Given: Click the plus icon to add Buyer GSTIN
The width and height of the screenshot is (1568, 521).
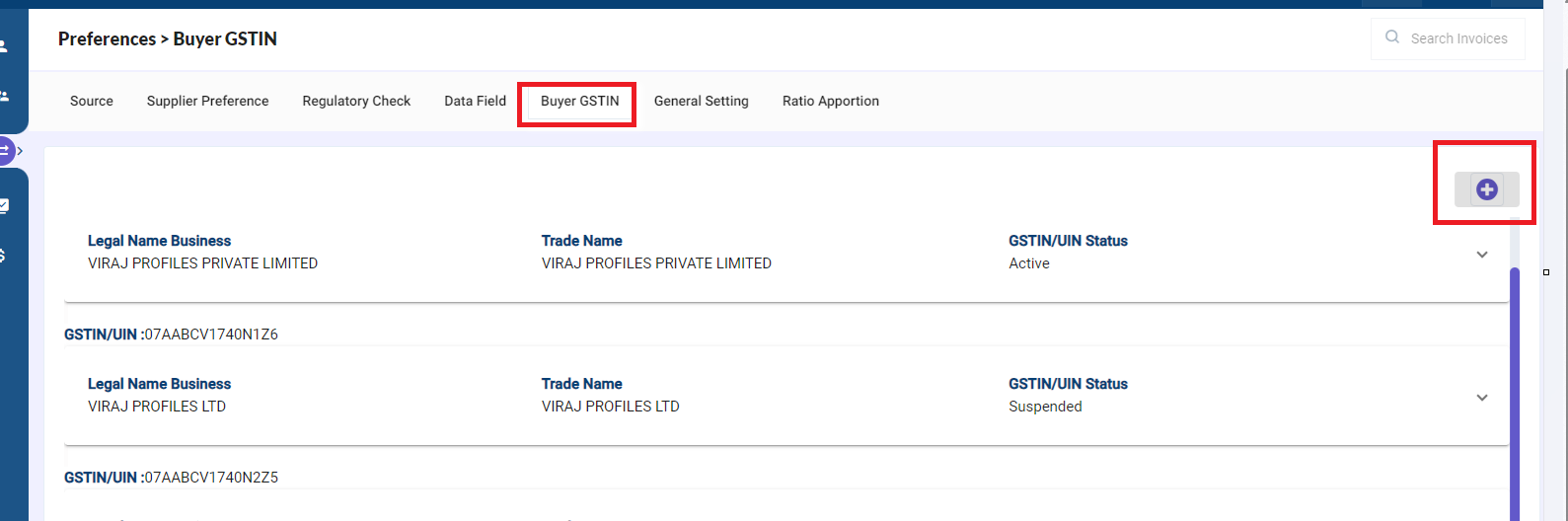Looking at the screenshot, I should pyautogui.click(x=1487, y=189).
